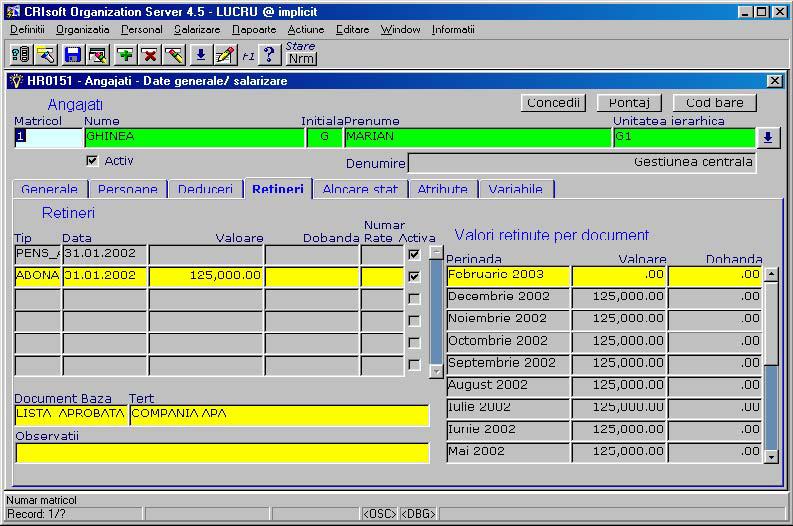Check the Activa box on fourth Retineri row
The height and width of the screenshot is (526, 793).
[414, 321]
